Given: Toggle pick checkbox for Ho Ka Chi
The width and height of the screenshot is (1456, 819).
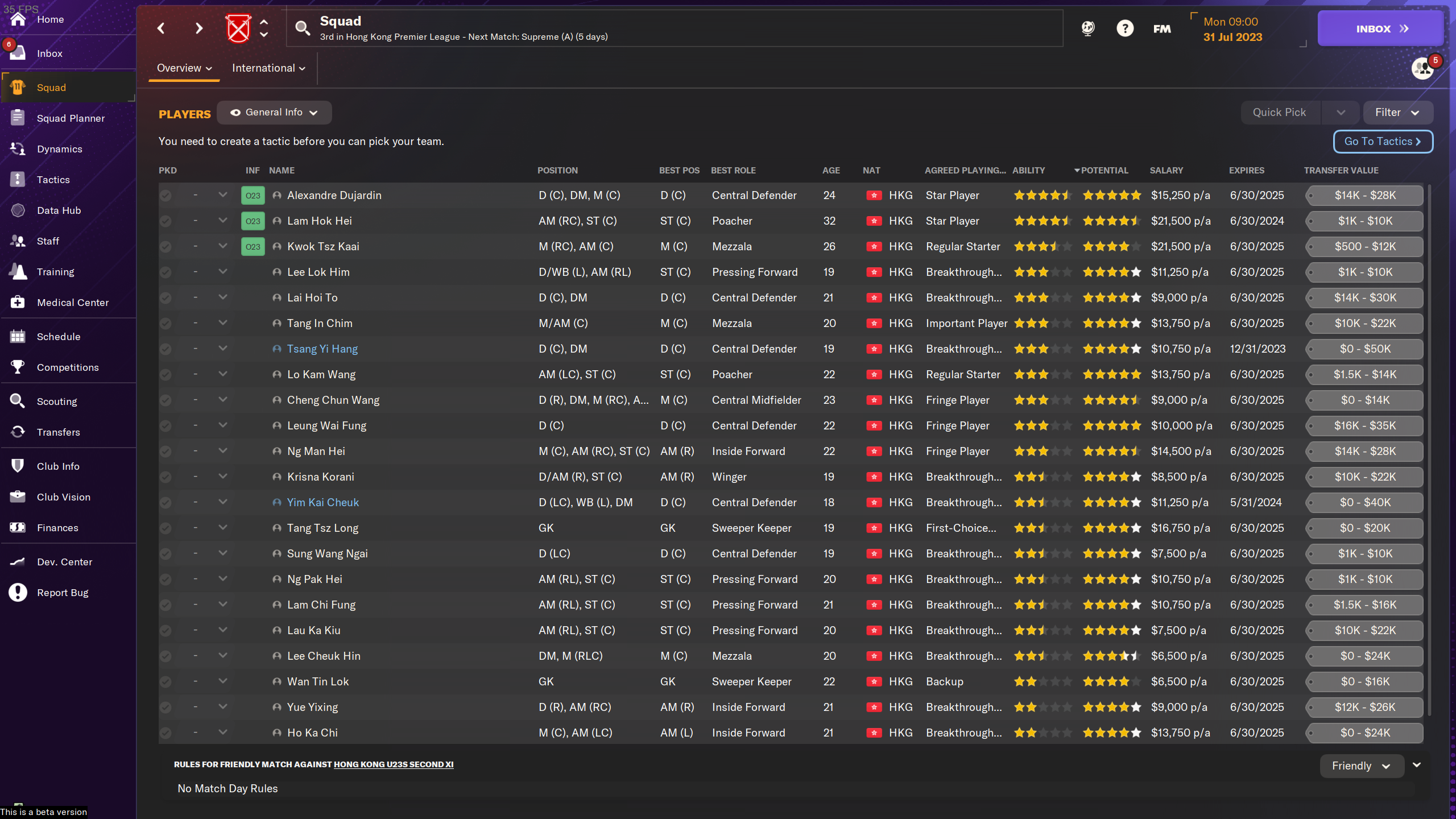Looking at the screenshot, I should 166,733.
